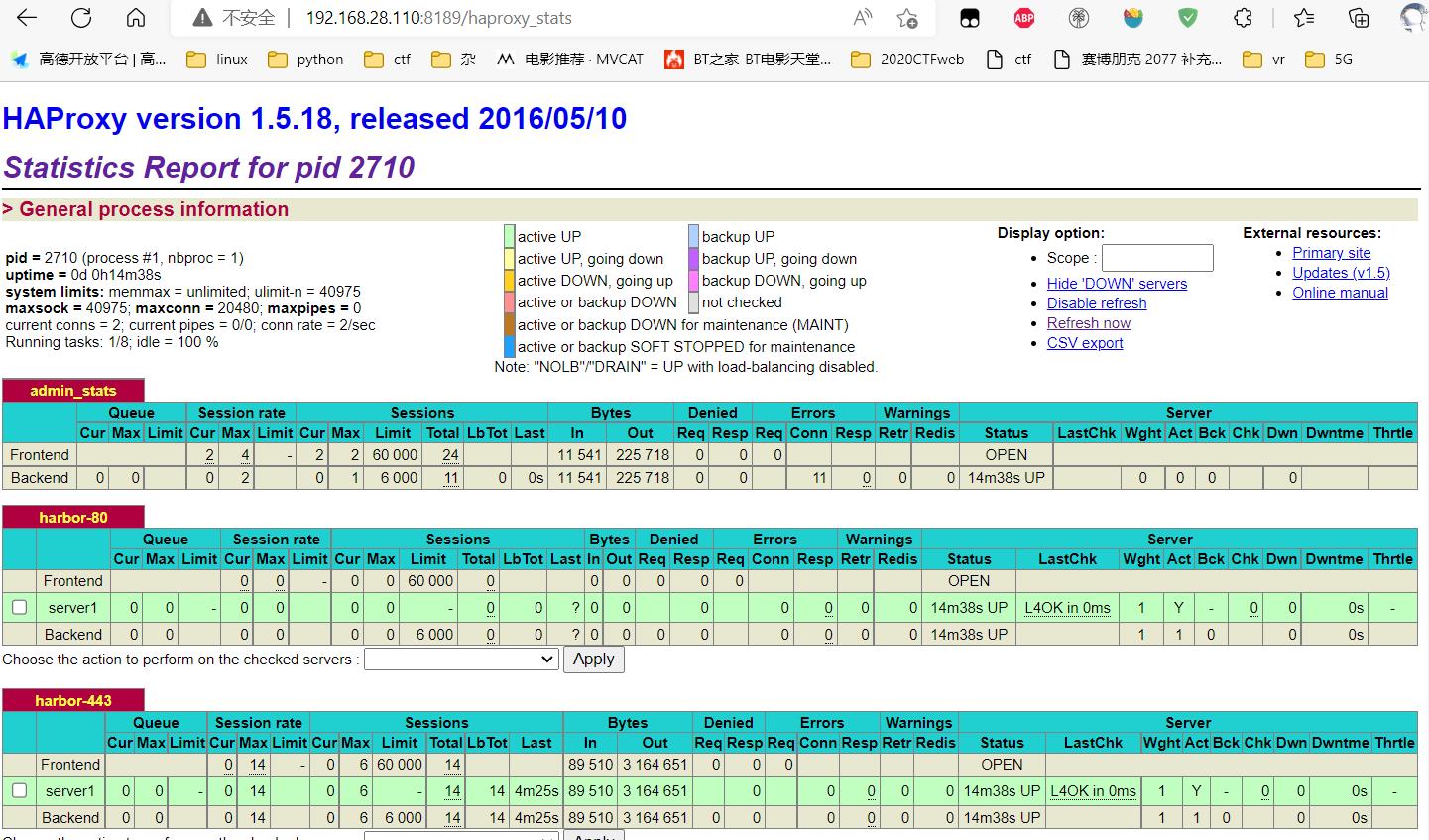
Task: Open the Primary site link
Action: click(x=1332, y=253)
